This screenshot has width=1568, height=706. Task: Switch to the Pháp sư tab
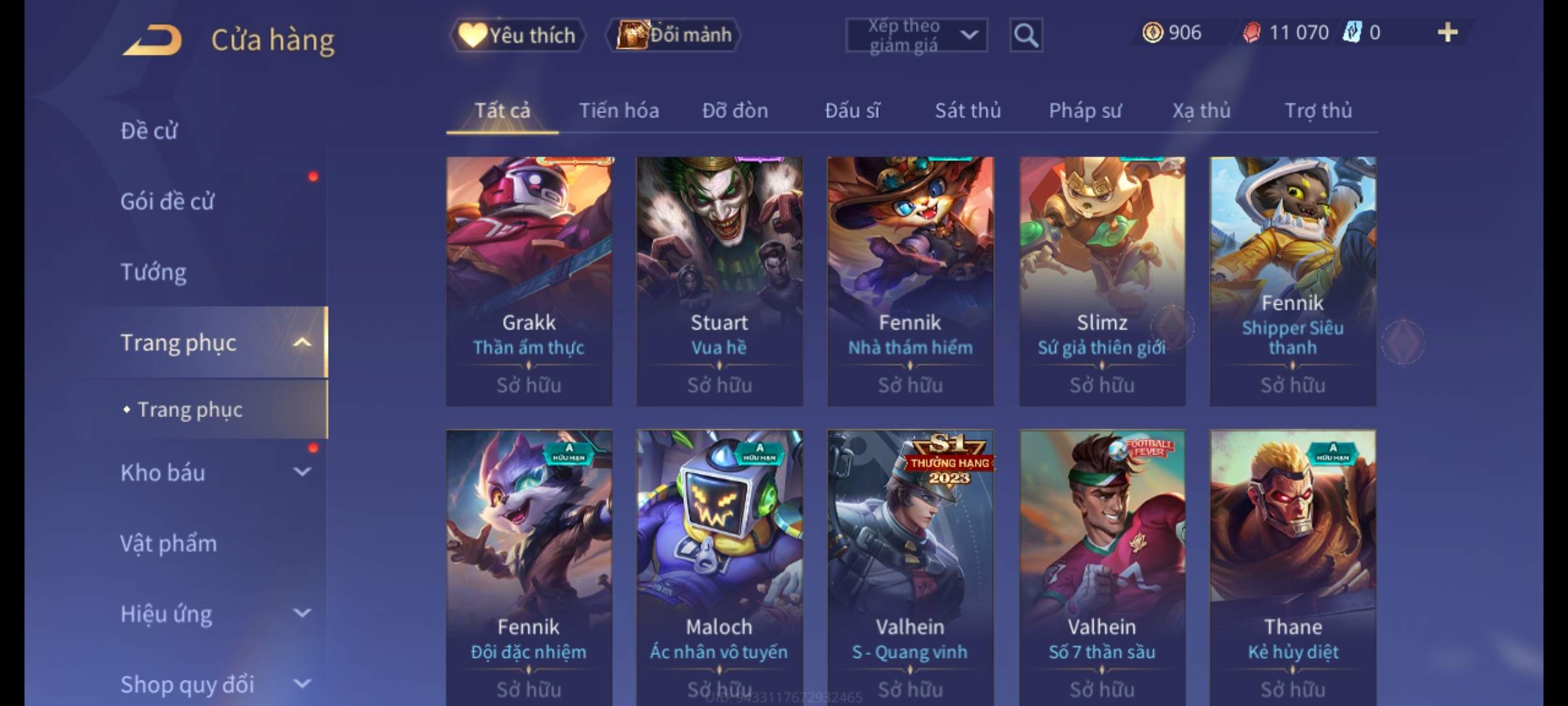click(x=1085, y=110)
